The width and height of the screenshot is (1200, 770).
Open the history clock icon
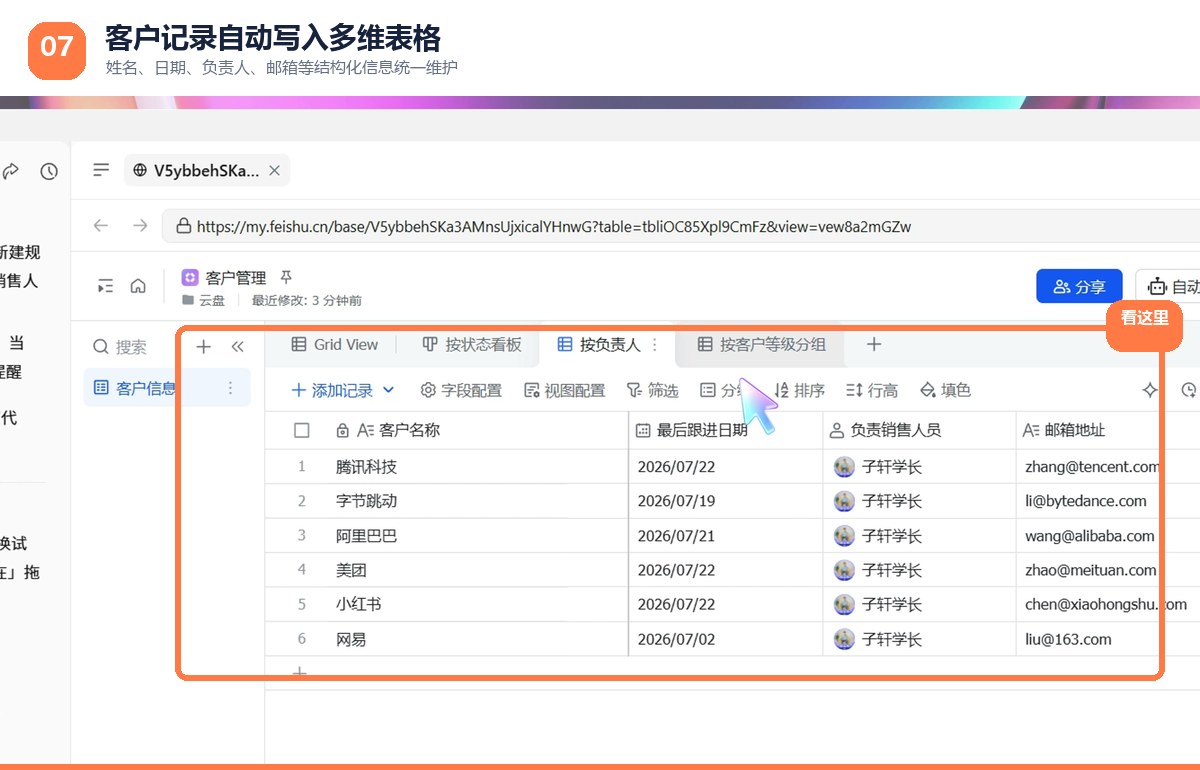49,171
